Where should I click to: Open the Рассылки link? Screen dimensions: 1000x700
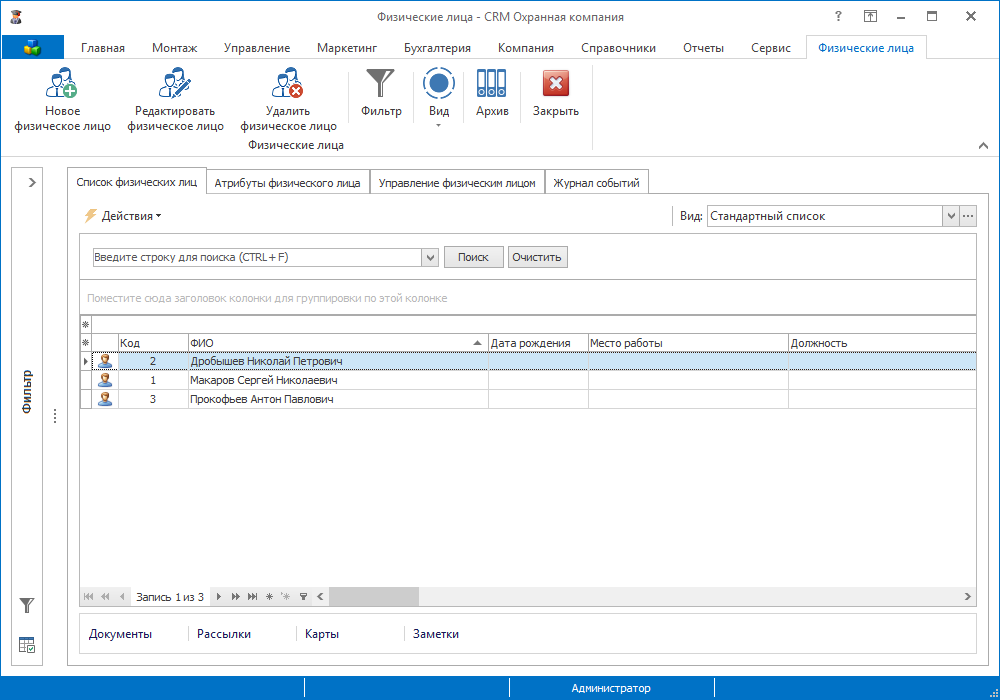pyautogui.click(x=224, y=634)
